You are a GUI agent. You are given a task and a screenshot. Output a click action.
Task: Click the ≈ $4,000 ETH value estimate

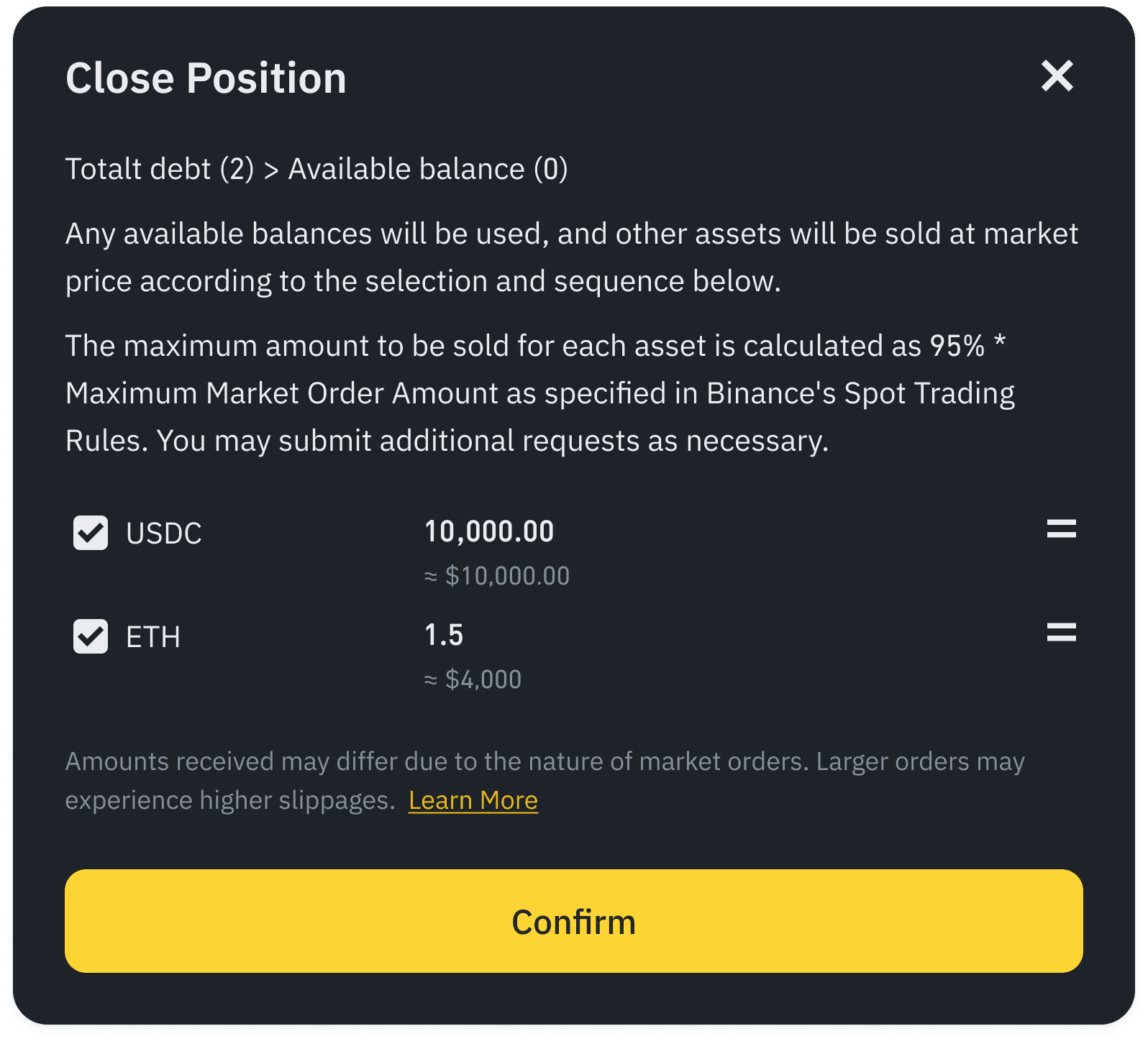click(x=473, y=679)
